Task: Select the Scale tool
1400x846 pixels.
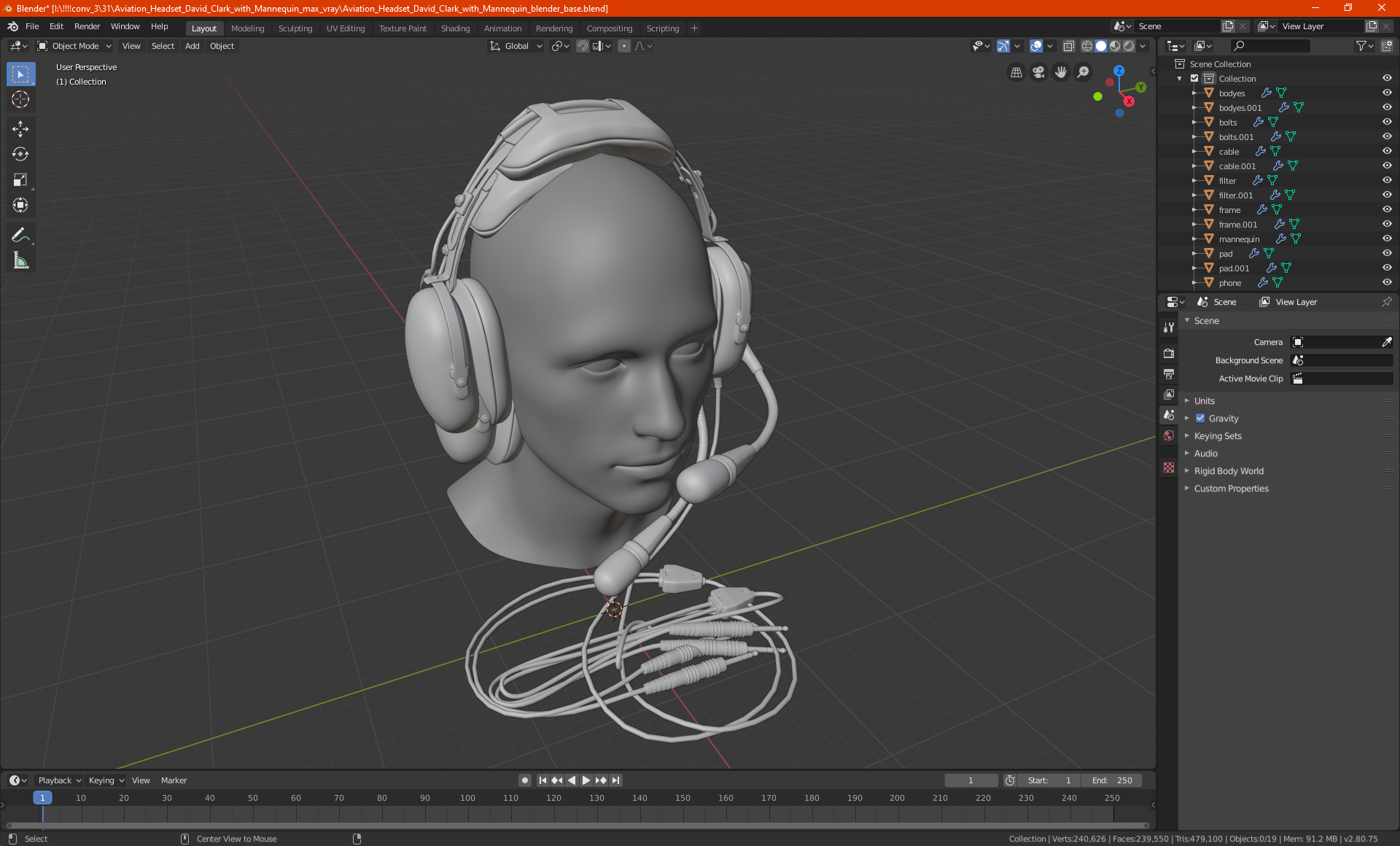Action: point(20,179)
